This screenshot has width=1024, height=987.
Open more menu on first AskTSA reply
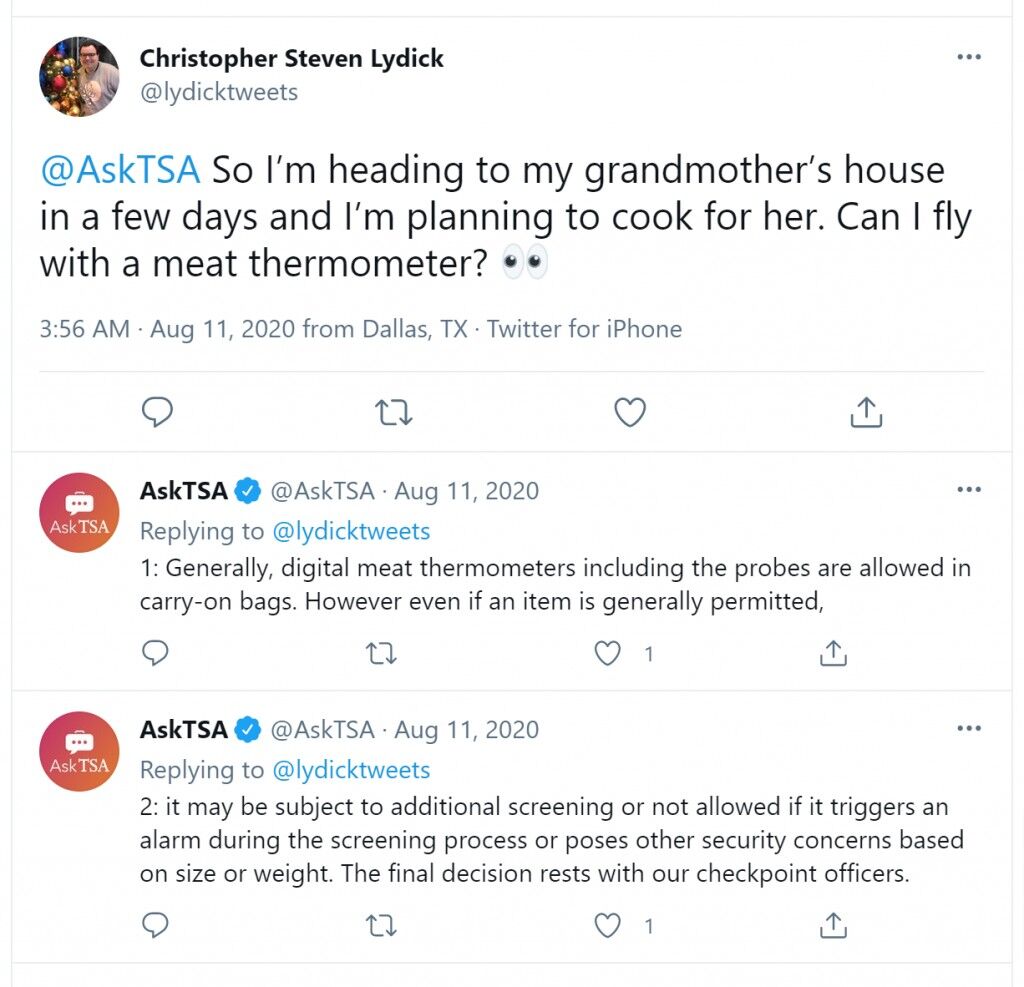coord(969,489)
